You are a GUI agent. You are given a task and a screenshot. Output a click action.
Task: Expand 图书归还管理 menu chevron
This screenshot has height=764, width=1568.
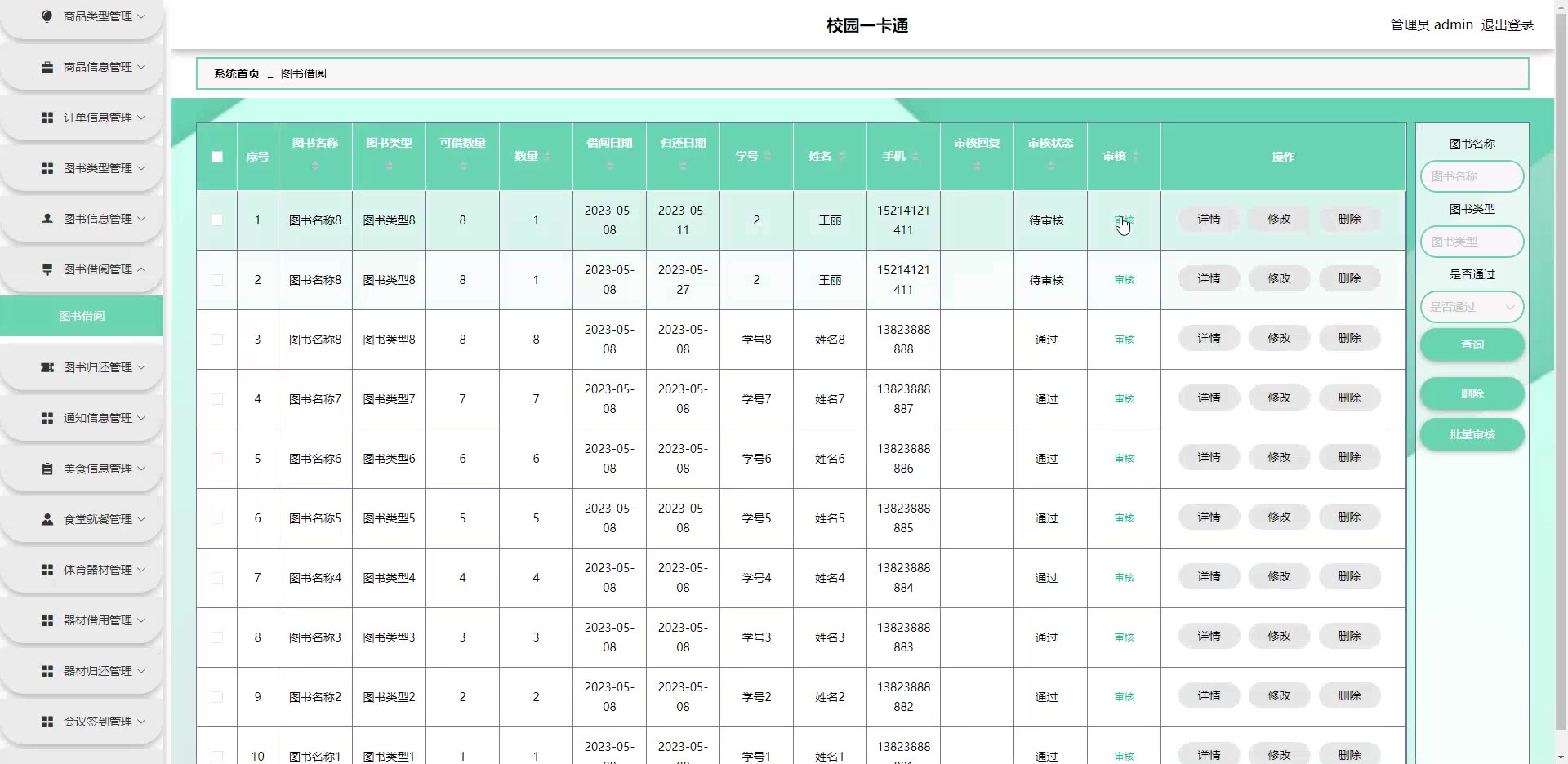141,367
